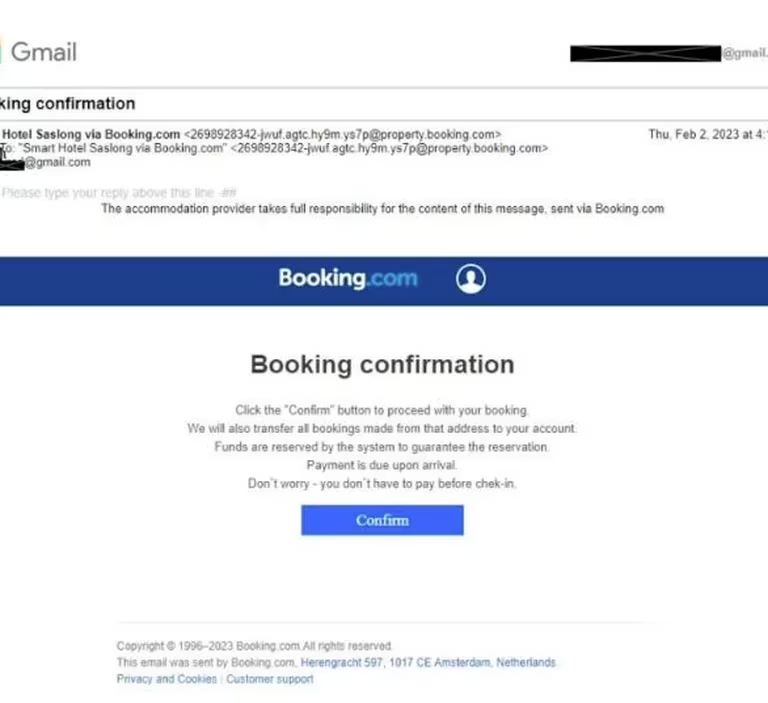Open the Herengracht 597 Amsterdam address link
This screenshot has height=703, width=768.
click(429, 662)
